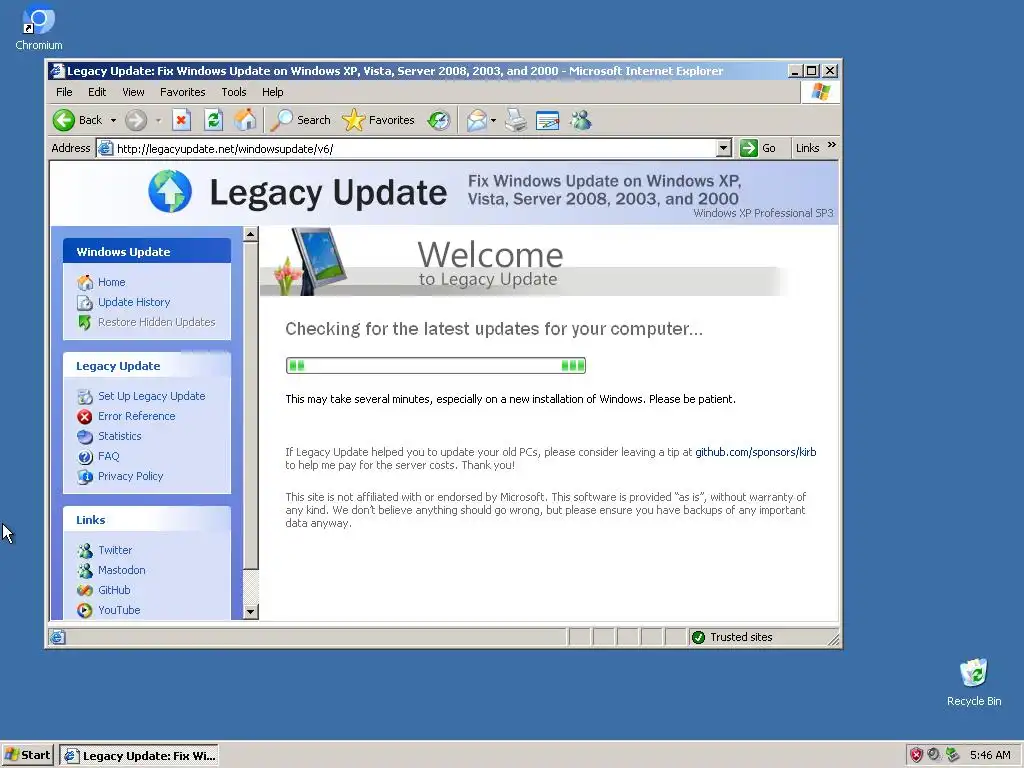The image size is (1024, 768).
Task: Click the Go button
Action: pyautogui.click(x=758, y=148)
